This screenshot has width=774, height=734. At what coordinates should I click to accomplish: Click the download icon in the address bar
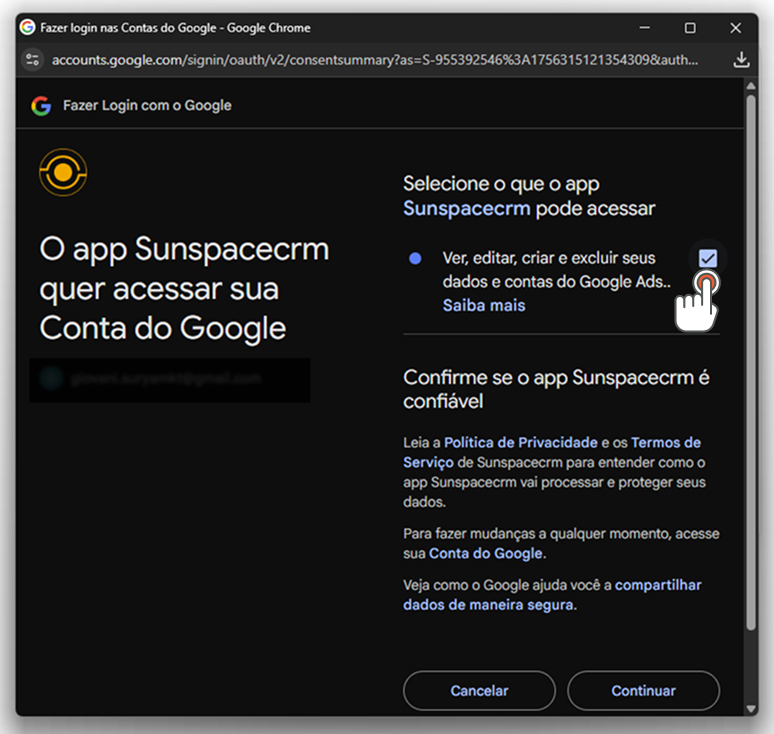pos(741,60)
